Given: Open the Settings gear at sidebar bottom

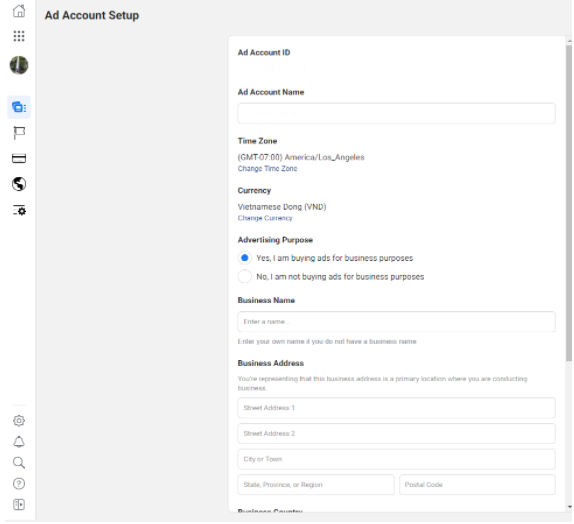Looking at the screenshot, I should point(19,421).
